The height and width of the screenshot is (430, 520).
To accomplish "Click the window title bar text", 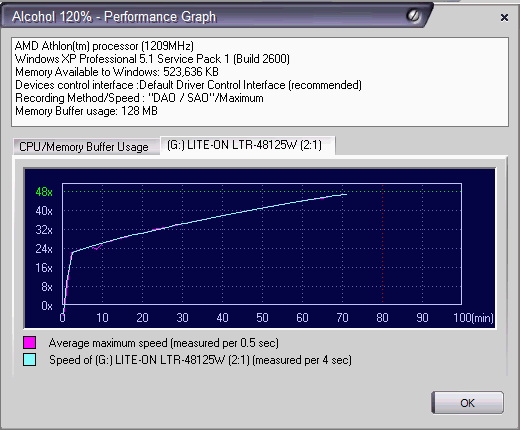I will (114, 17).
